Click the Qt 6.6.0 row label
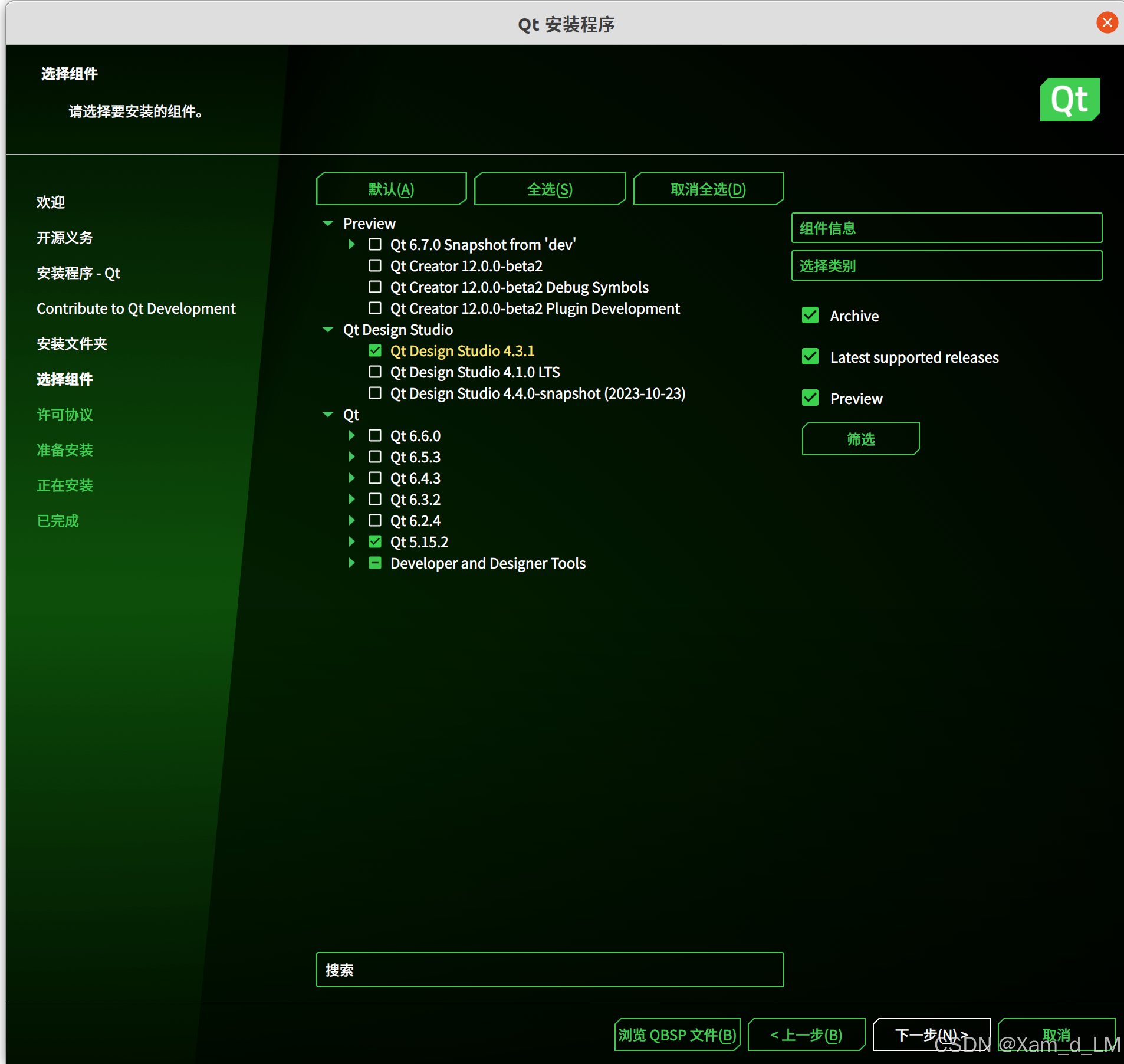1124x1064 pixels. coord(415,436)
